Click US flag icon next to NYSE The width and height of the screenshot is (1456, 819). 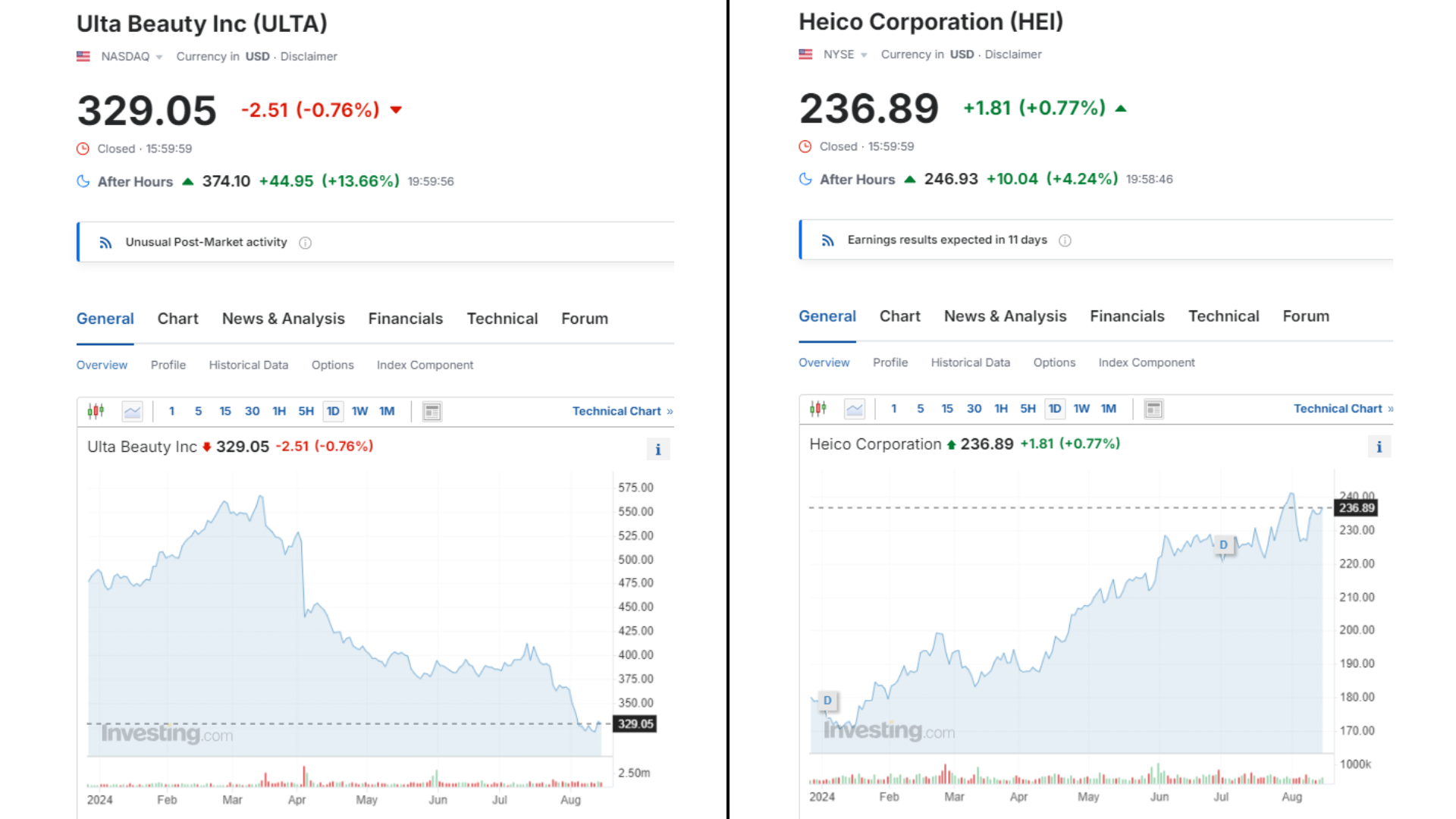(x=805, y=54)
